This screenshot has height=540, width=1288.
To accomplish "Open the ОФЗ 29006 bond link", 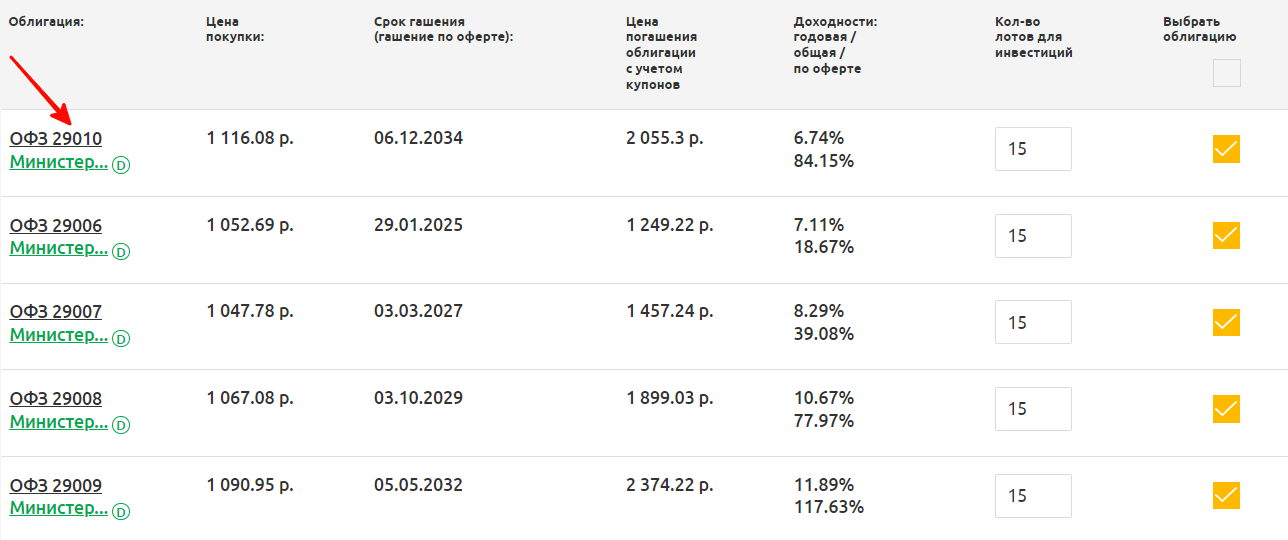I will point(56,226).
